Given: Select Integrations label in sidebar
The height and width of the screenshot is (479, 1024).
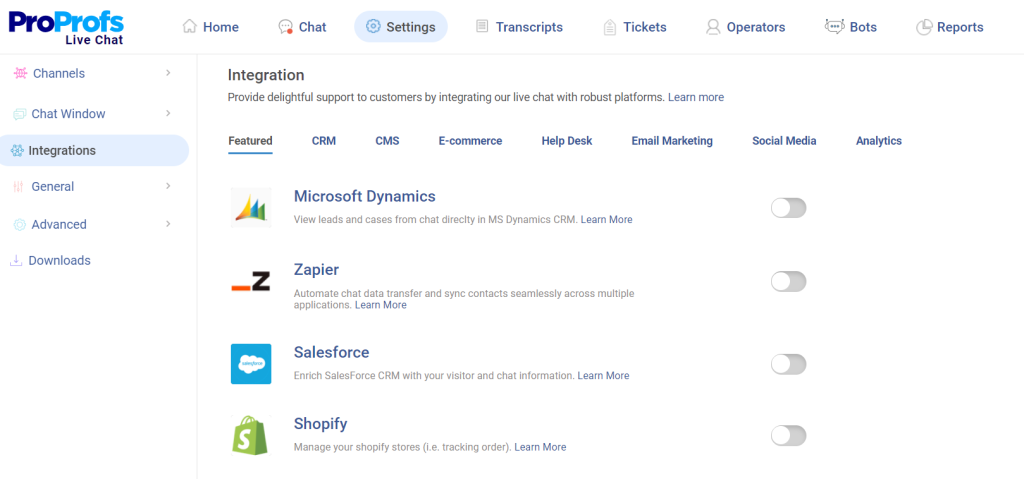Looking at the screenshot, I should (62, 150).
